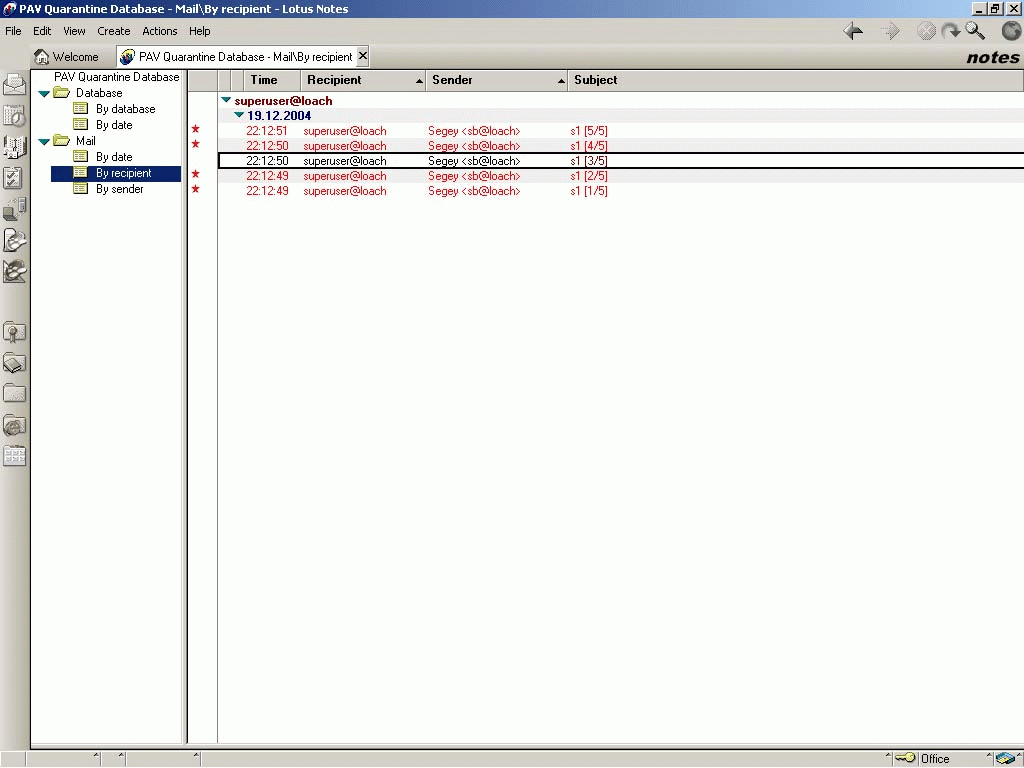Click the Refresh navigation icon

(951, 31)
